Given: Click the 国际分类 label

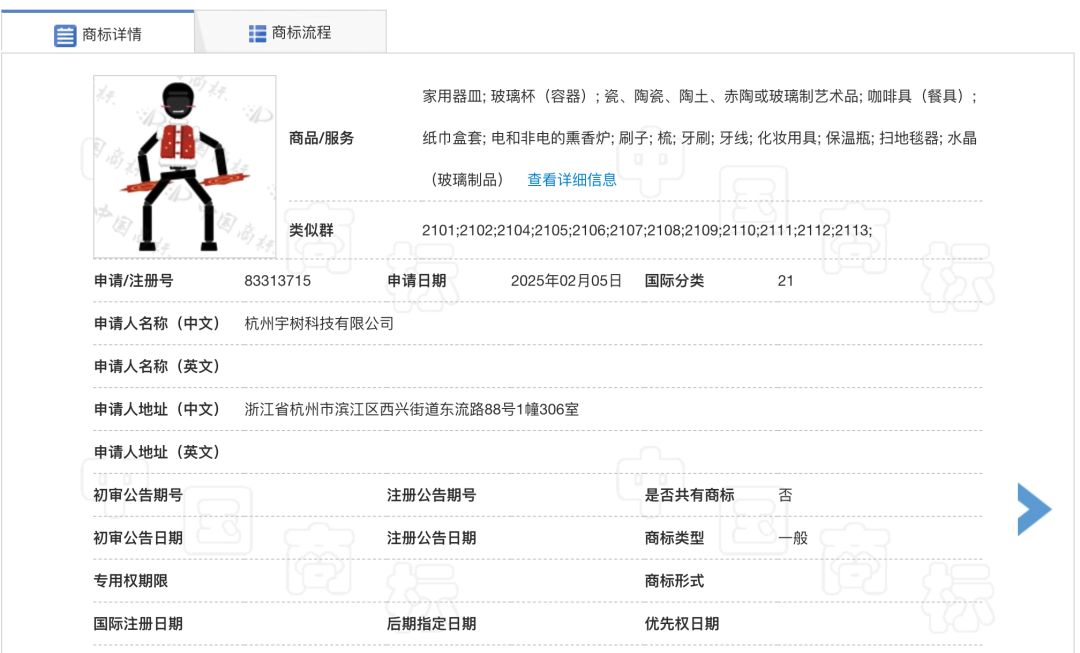Looking at the screenshot, I should tap(674, 281).
